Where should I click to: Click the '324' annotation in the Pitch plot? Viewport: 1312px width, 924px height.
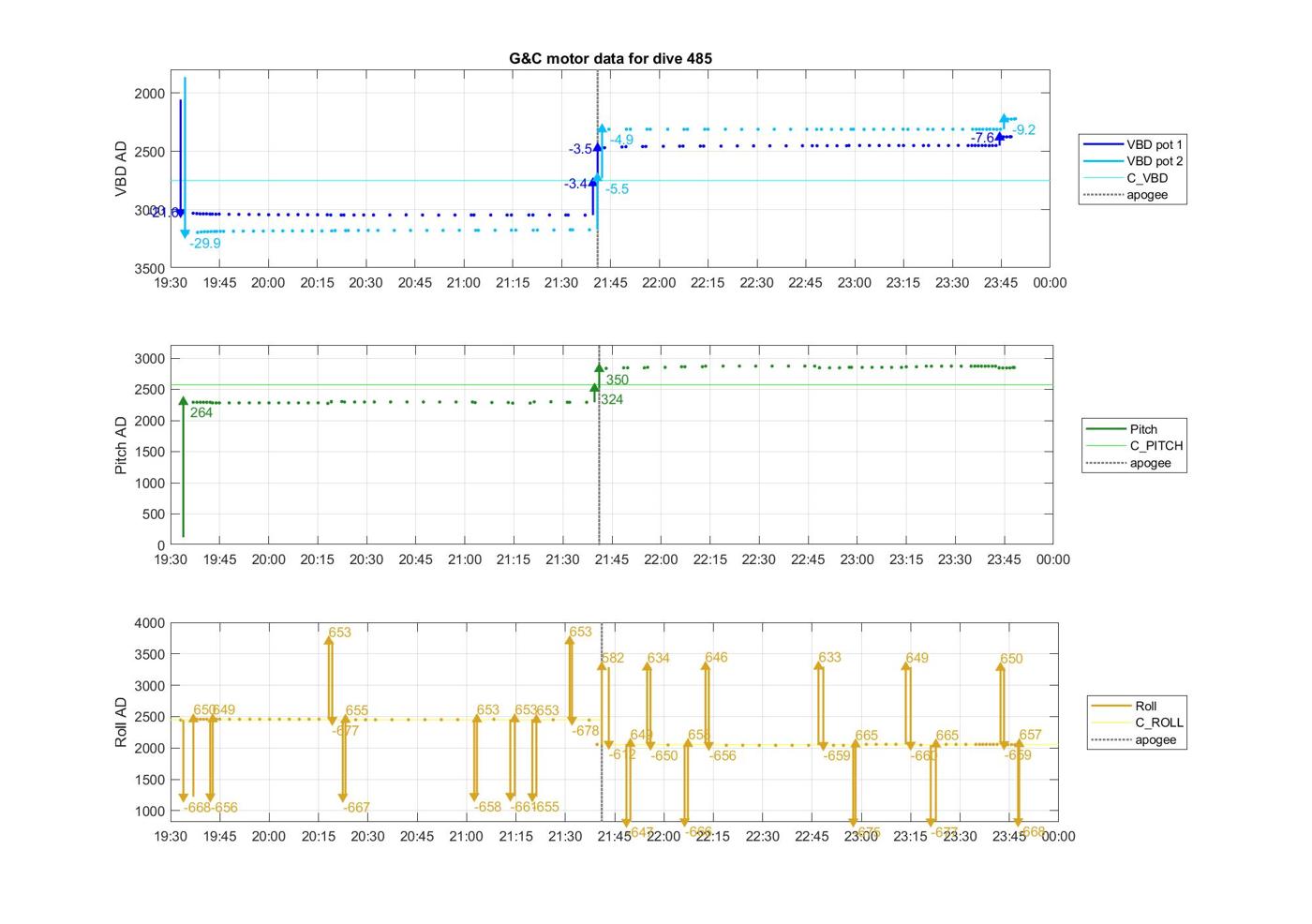point(612,399)
